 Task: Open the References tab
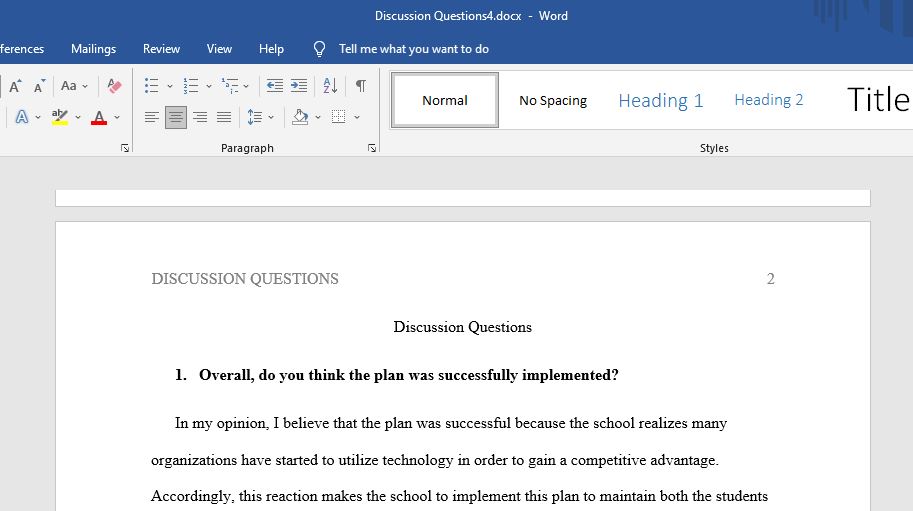click(x=22, y=49)
